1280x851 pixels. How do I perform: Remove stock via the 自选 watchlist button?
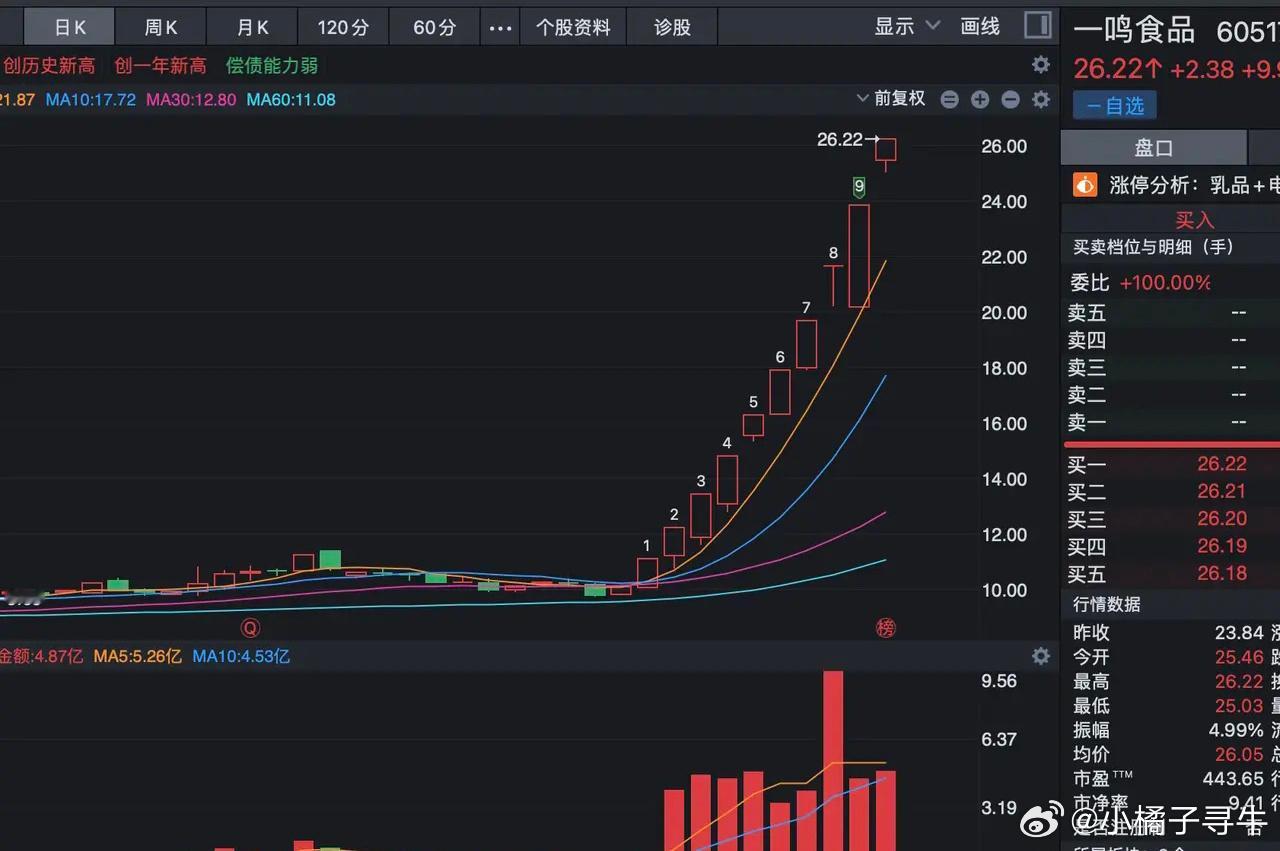(x=1115, y=105)
